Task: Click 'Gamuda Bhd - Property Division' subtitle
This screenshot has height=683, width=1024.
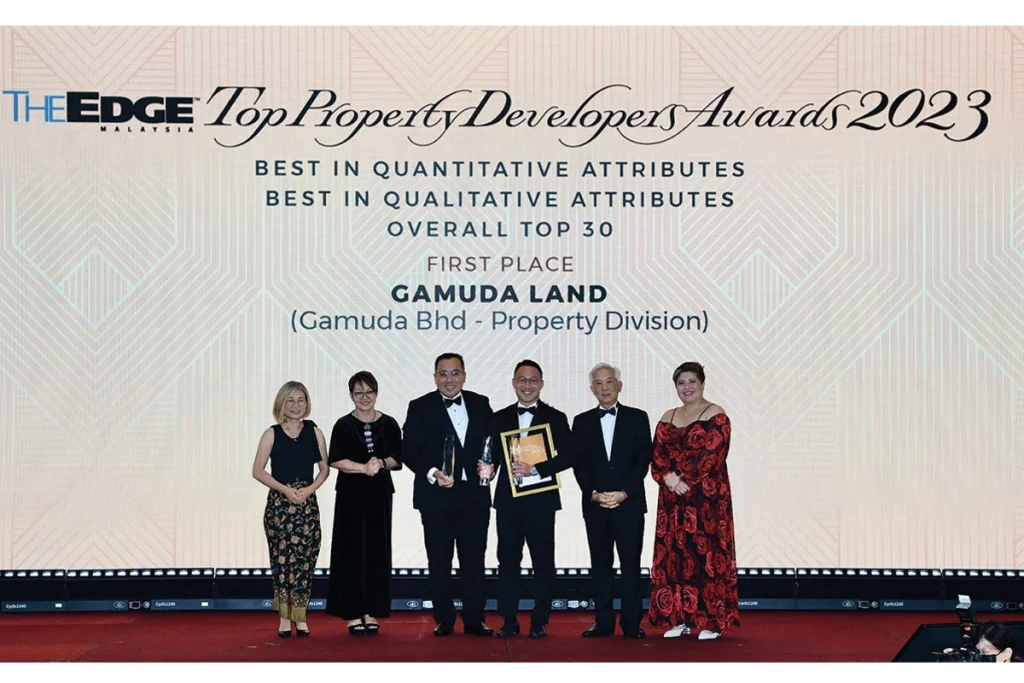Action: coord(499,322)
